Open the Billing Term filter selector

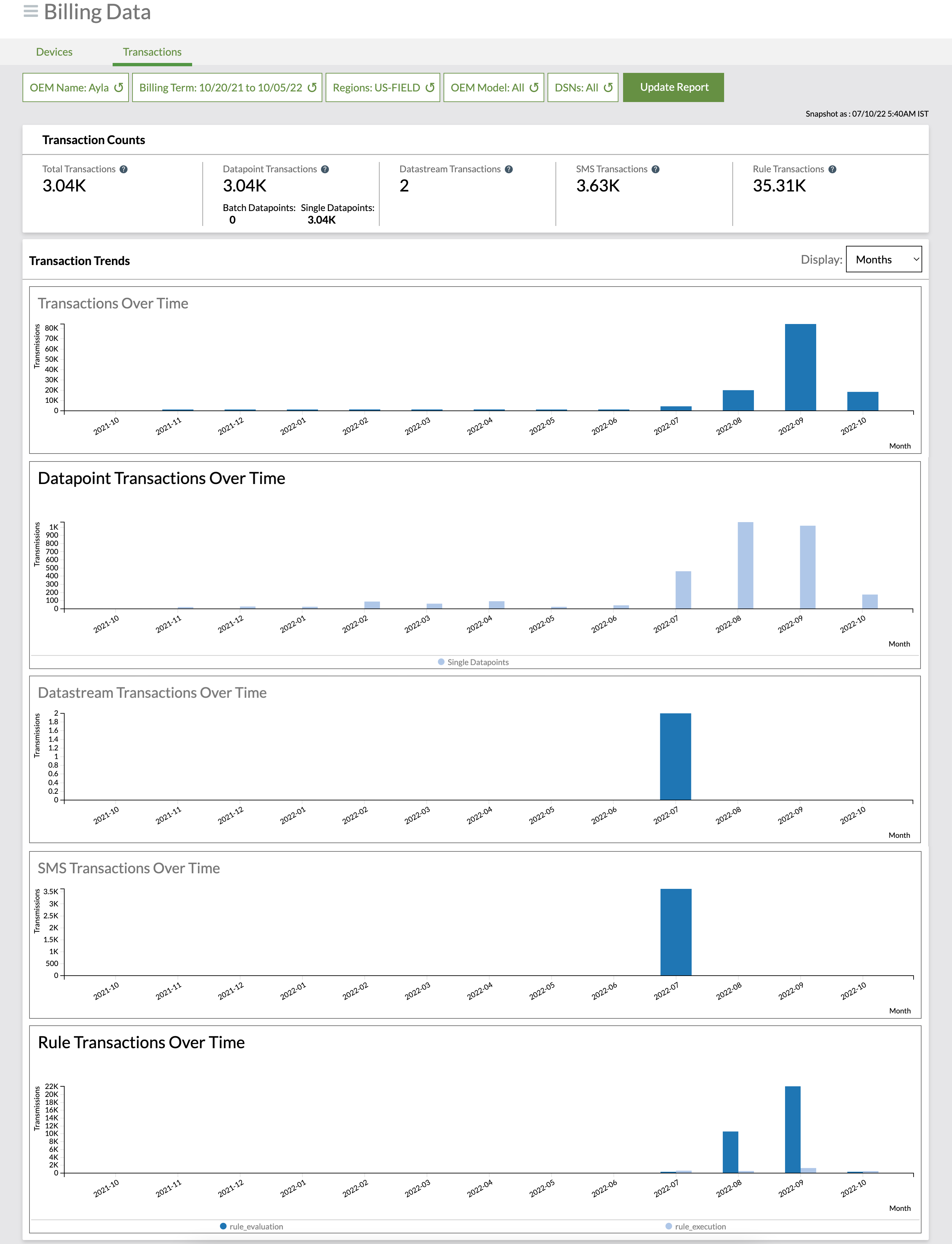point(220,88)
